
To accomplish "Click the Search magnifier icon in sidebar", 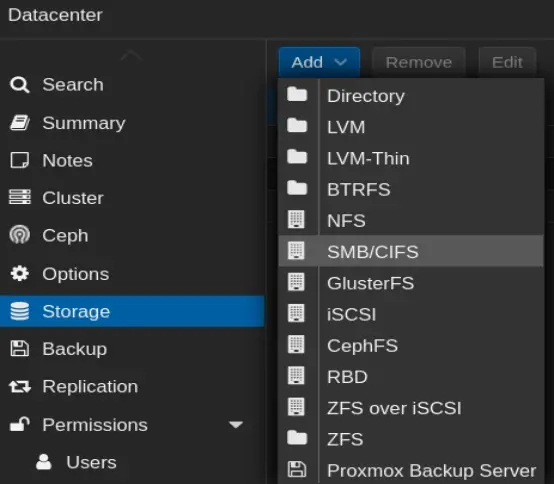I will click(19, 85).
